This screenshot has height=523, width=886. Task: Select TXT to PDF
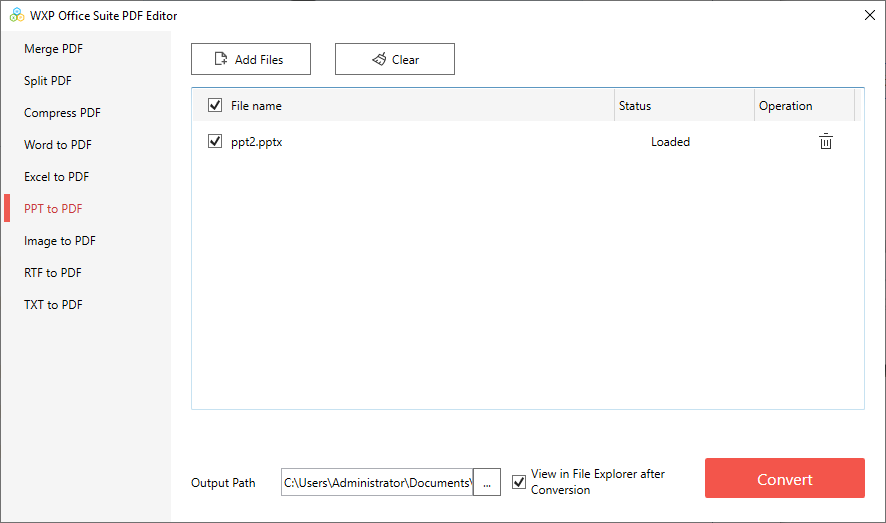pos(53,305)
